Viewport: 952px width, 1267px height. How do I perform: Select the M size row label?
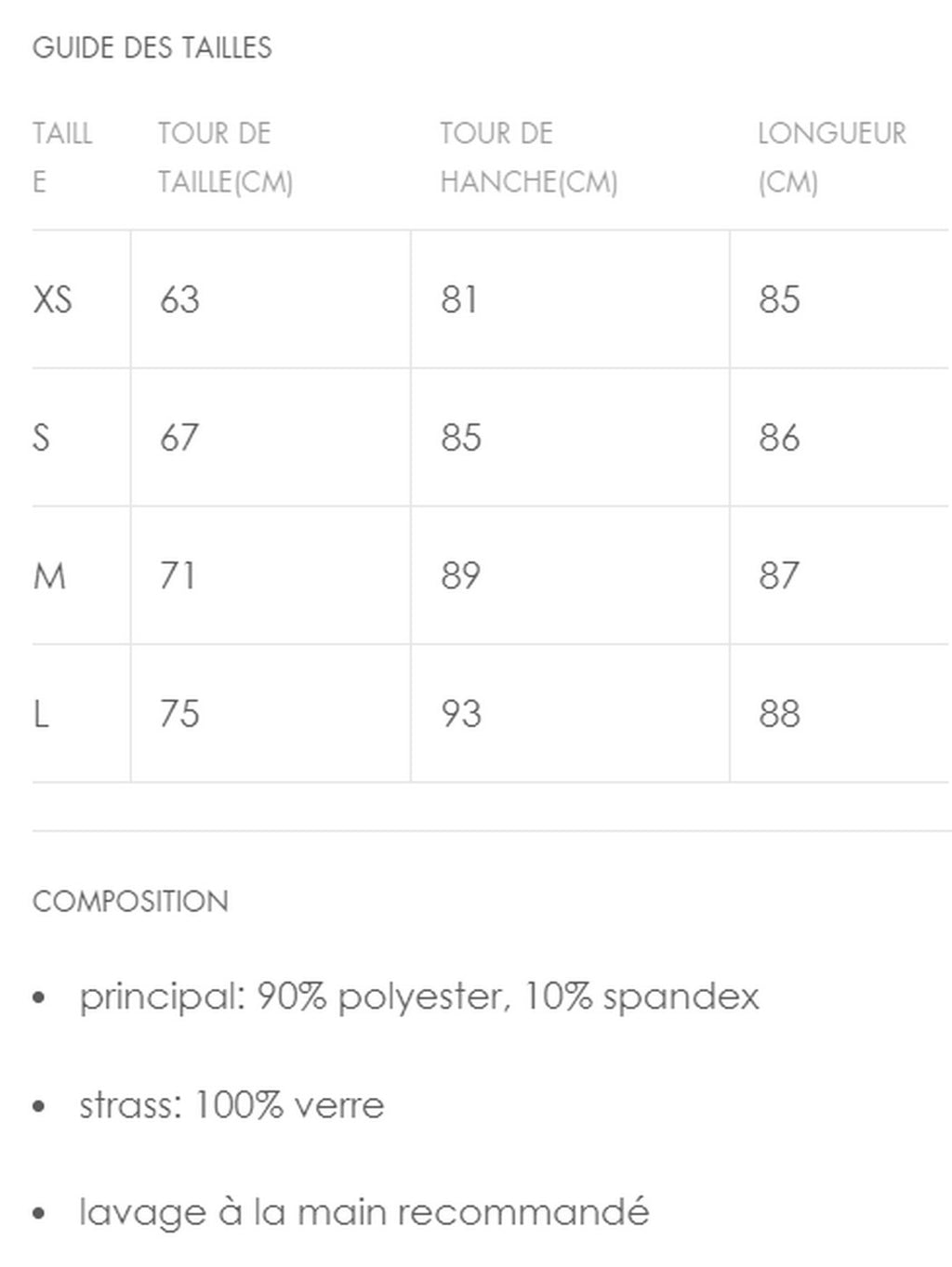(49, 575)
